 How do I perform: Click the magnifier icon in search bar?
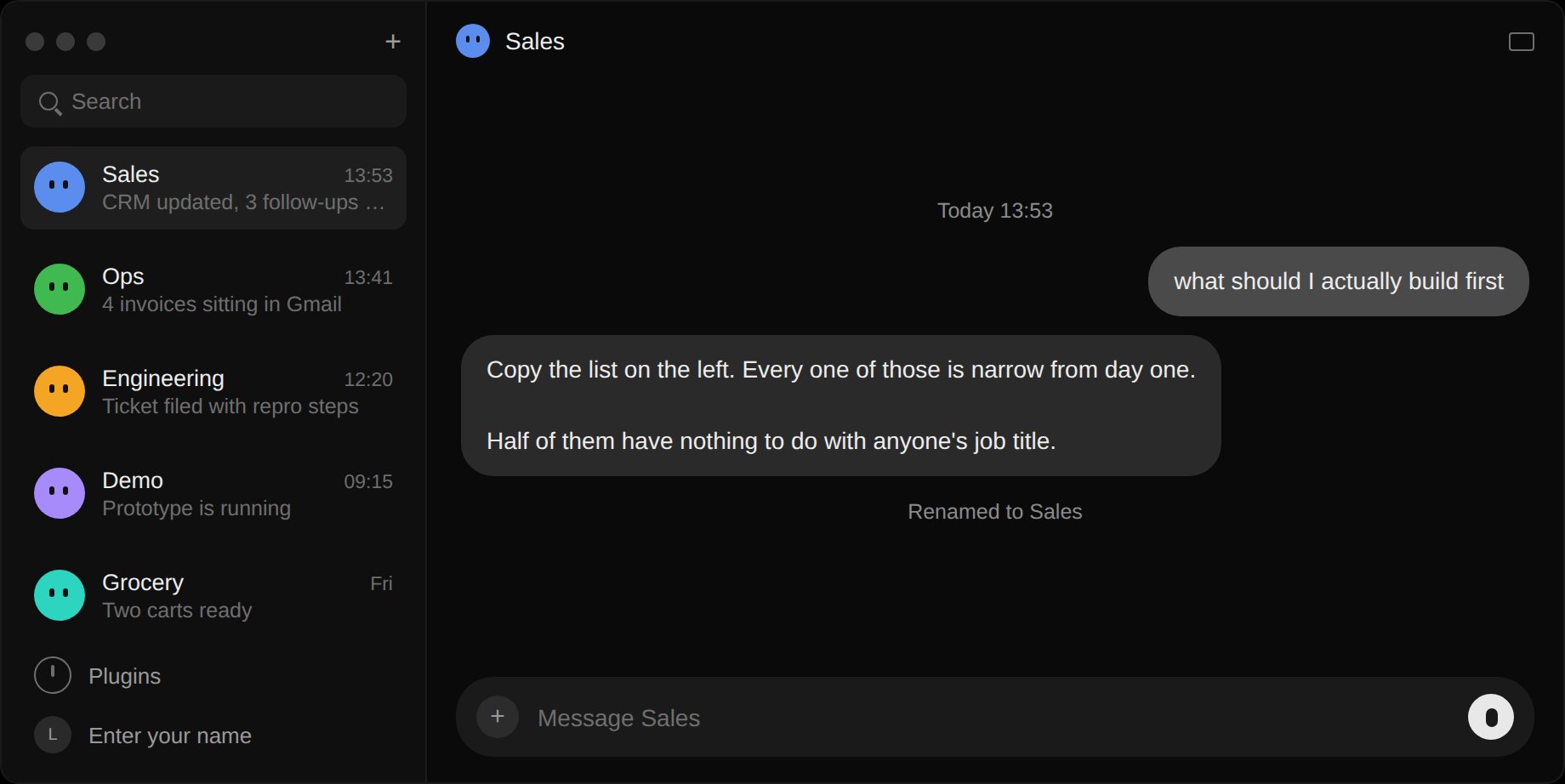(x=50, y=103)
